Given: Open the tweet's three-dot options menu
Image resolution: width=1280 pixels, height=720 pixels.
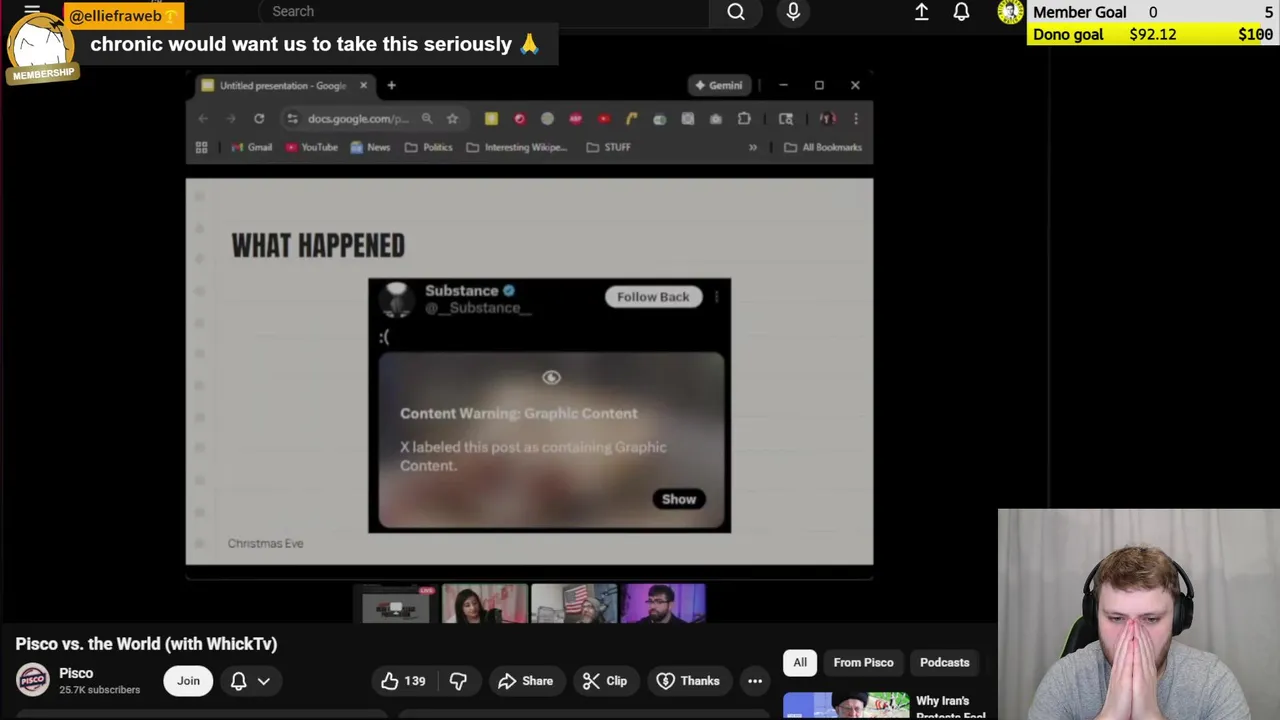Looking at the screenshot, I should 717,297.
